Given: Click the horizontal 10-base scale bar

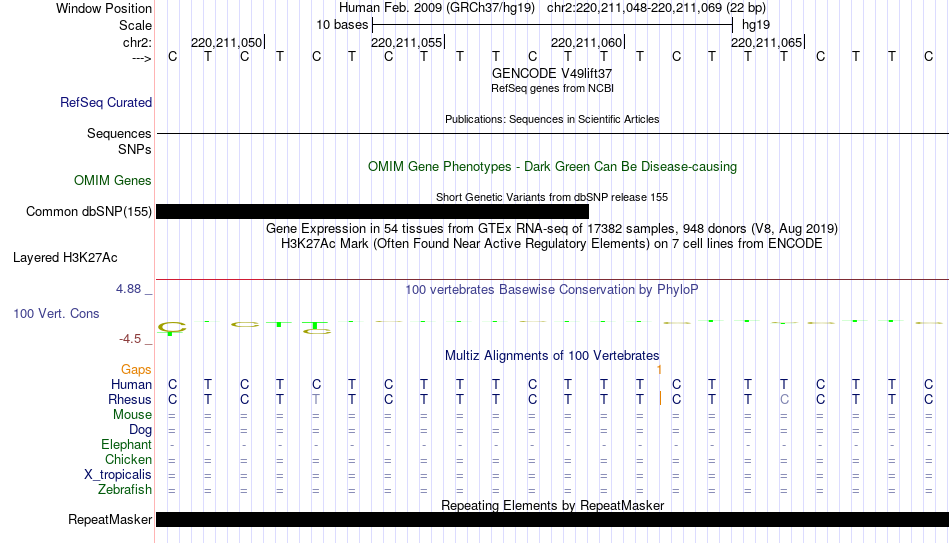Looking at the screenshot, I should (553, 25).
